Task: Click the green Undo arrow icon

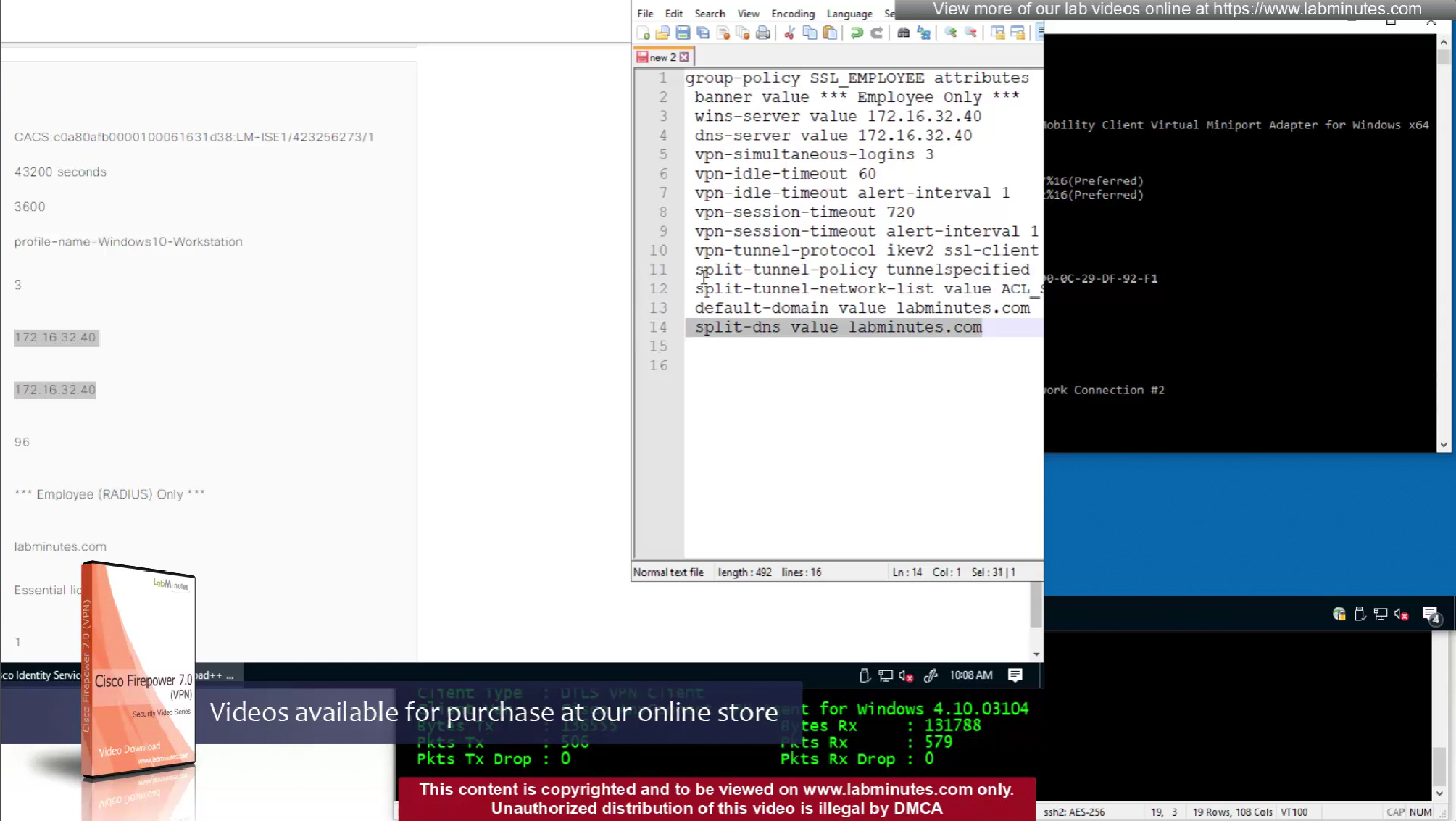Action: [857, 33]
